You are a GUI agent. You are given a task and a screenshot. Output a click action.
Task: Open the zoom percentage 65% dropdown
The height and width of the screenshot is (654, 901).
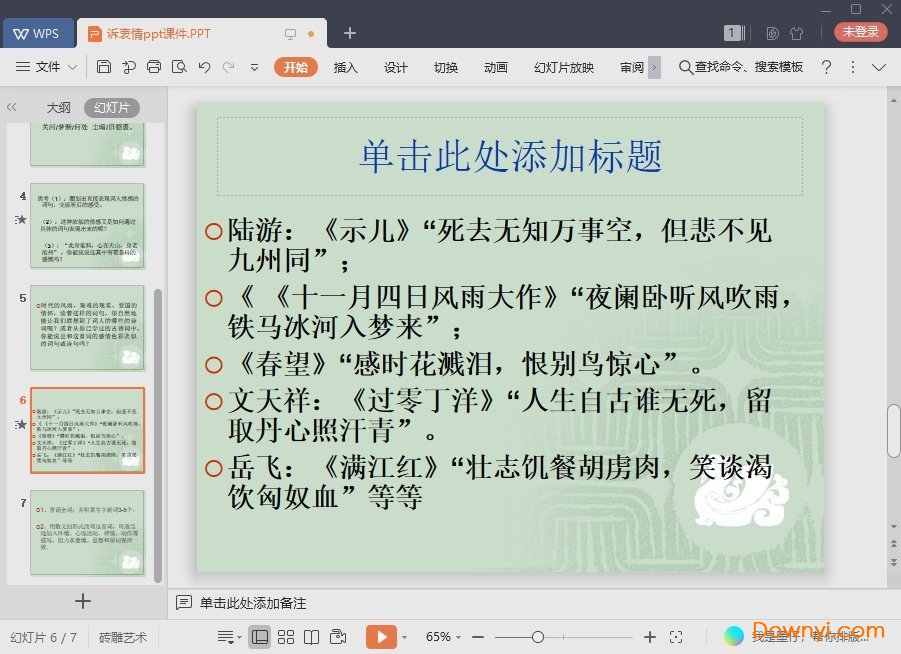click(444, 637)
